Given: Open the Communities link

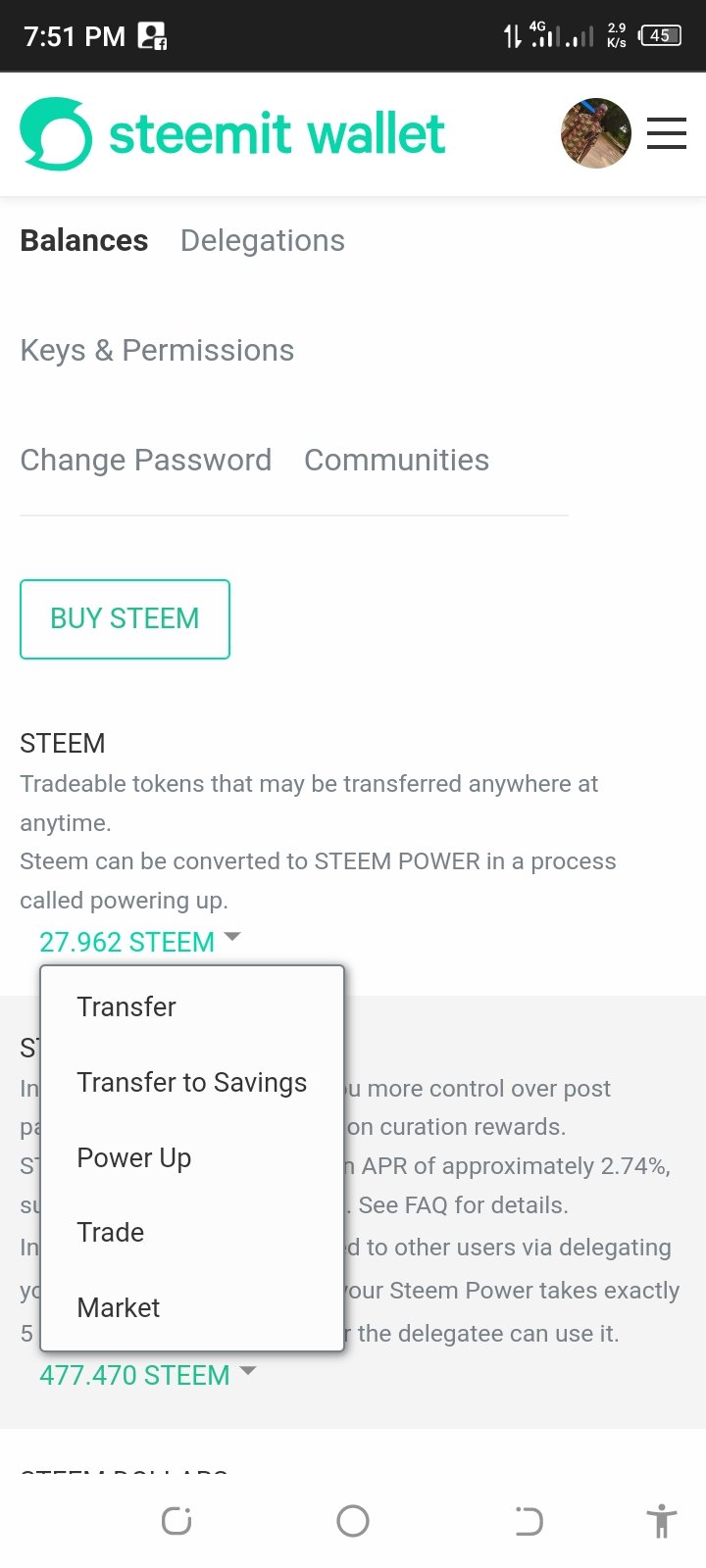Looking at the screenshot, I should tap(396, 460).
